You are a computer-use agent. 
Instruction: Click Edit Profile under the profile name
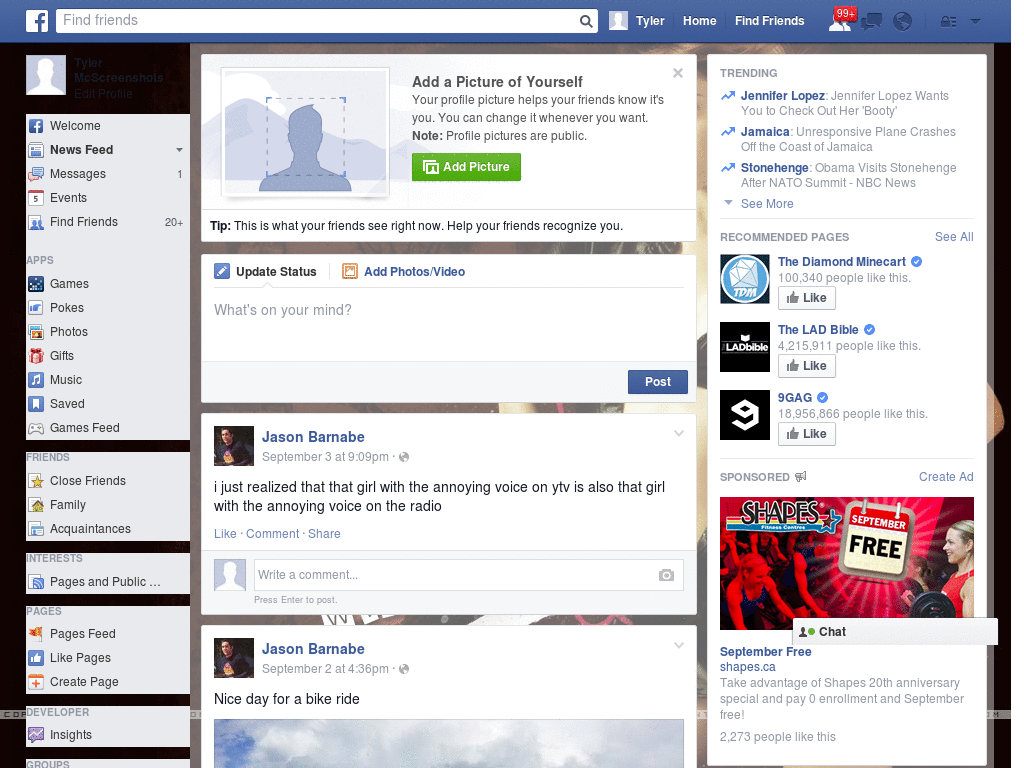pos(103,93)
